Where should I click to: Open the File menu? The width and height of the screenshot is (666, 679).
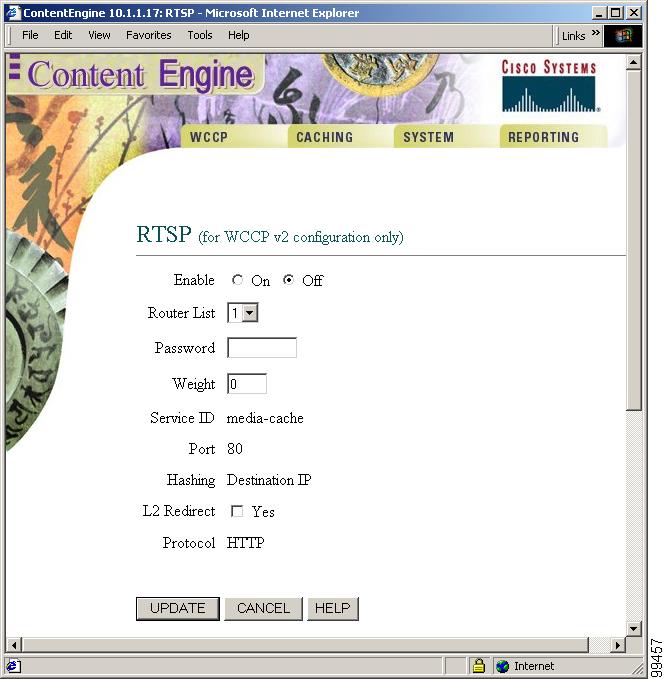coord(30,35)
